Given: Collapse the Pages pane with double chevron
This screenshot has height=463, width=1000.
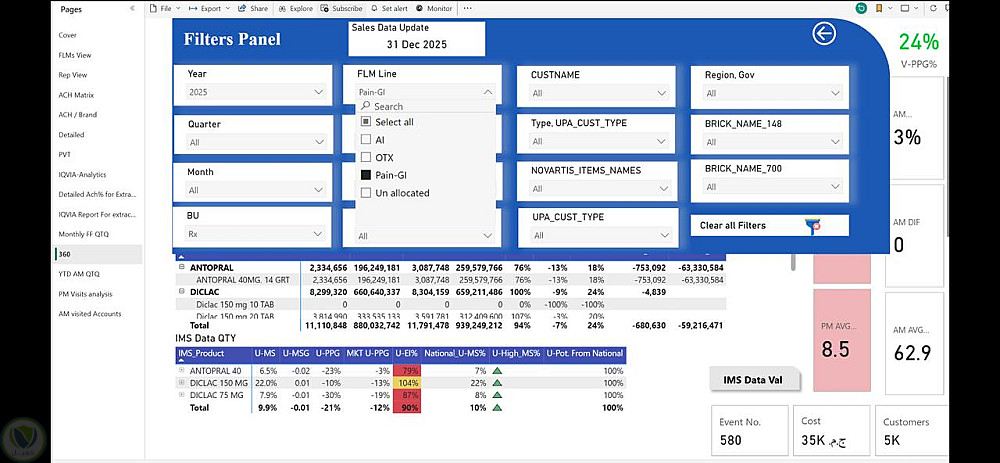Looking at the screenshot, I should click(132, 9).
